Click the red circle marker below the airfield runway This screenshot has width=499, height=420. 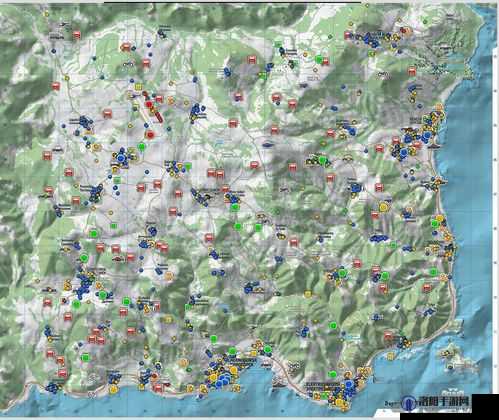pos(150,135)
